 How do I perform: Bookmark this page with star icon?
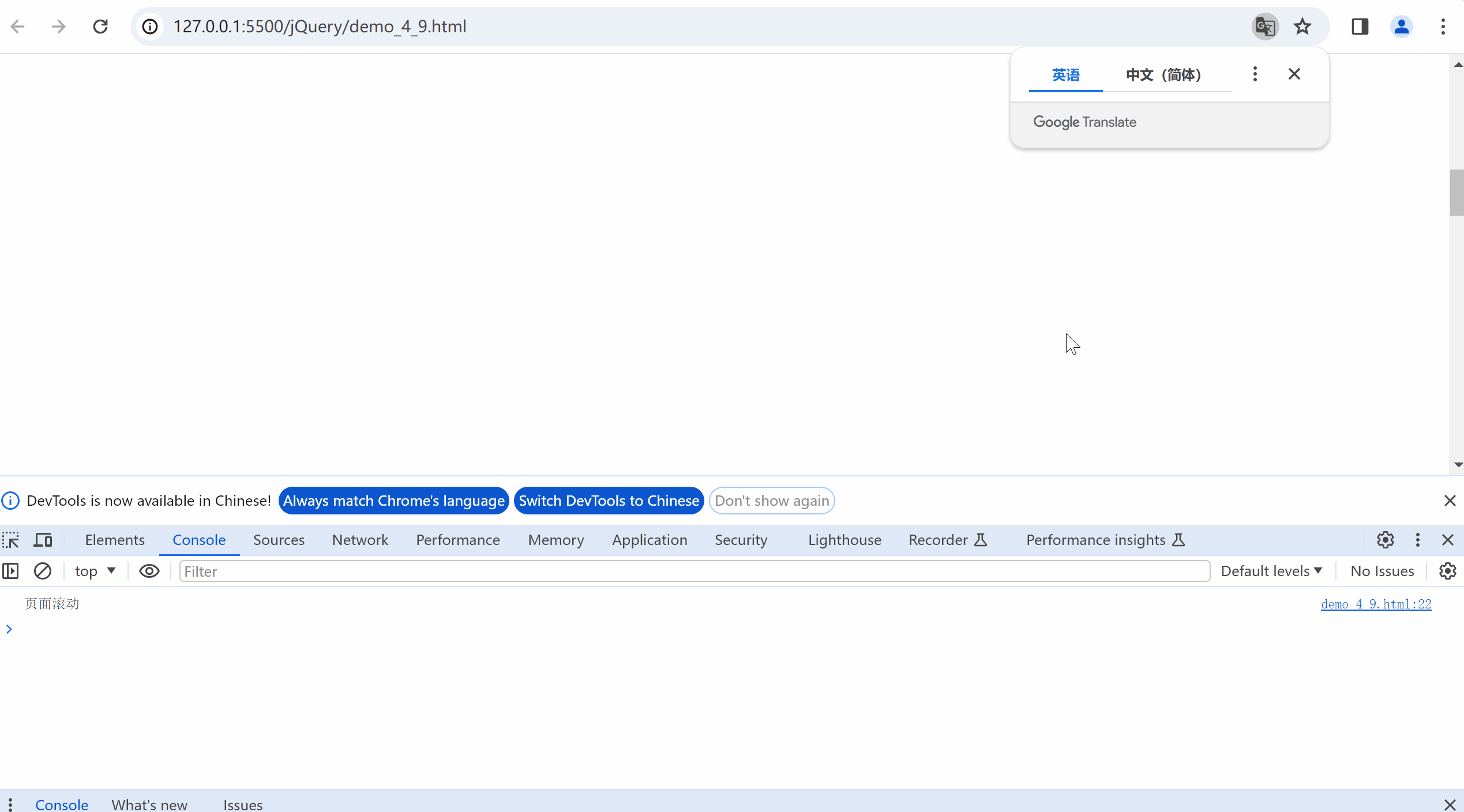pyautogui.click(x=1302, y=27)
